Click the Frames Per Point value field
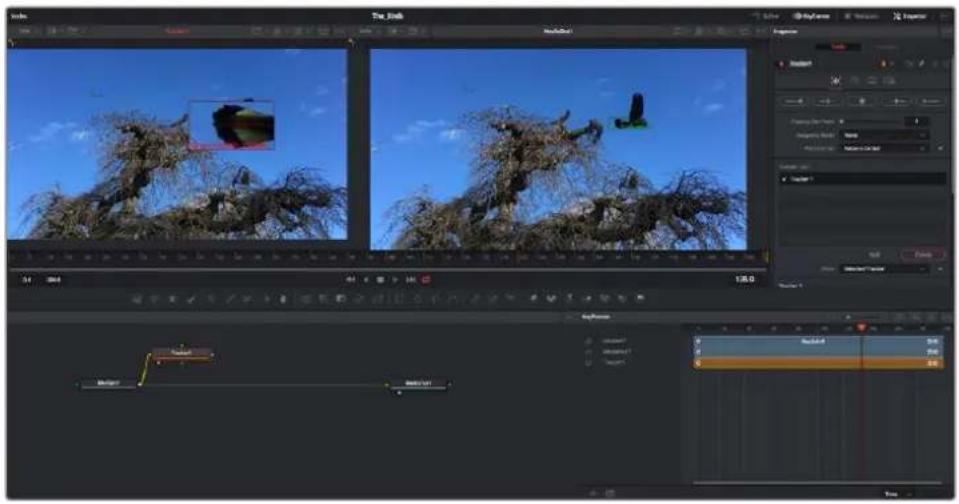 click(916, 121)
